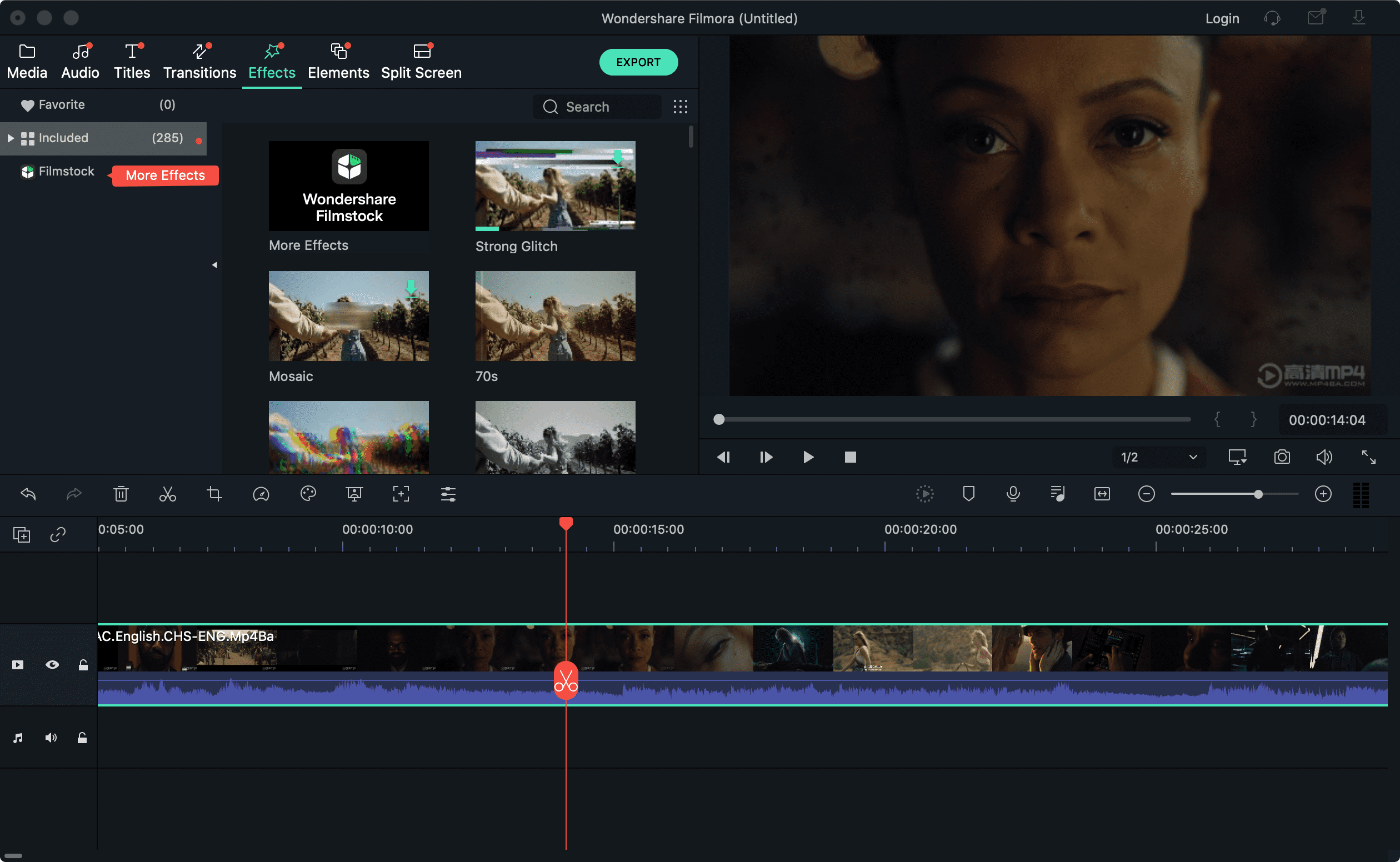The width and height of the screenshot is (1400, 862).
Task: Collapse the category sidebar arrow
Action: click(x=214, y=265)
